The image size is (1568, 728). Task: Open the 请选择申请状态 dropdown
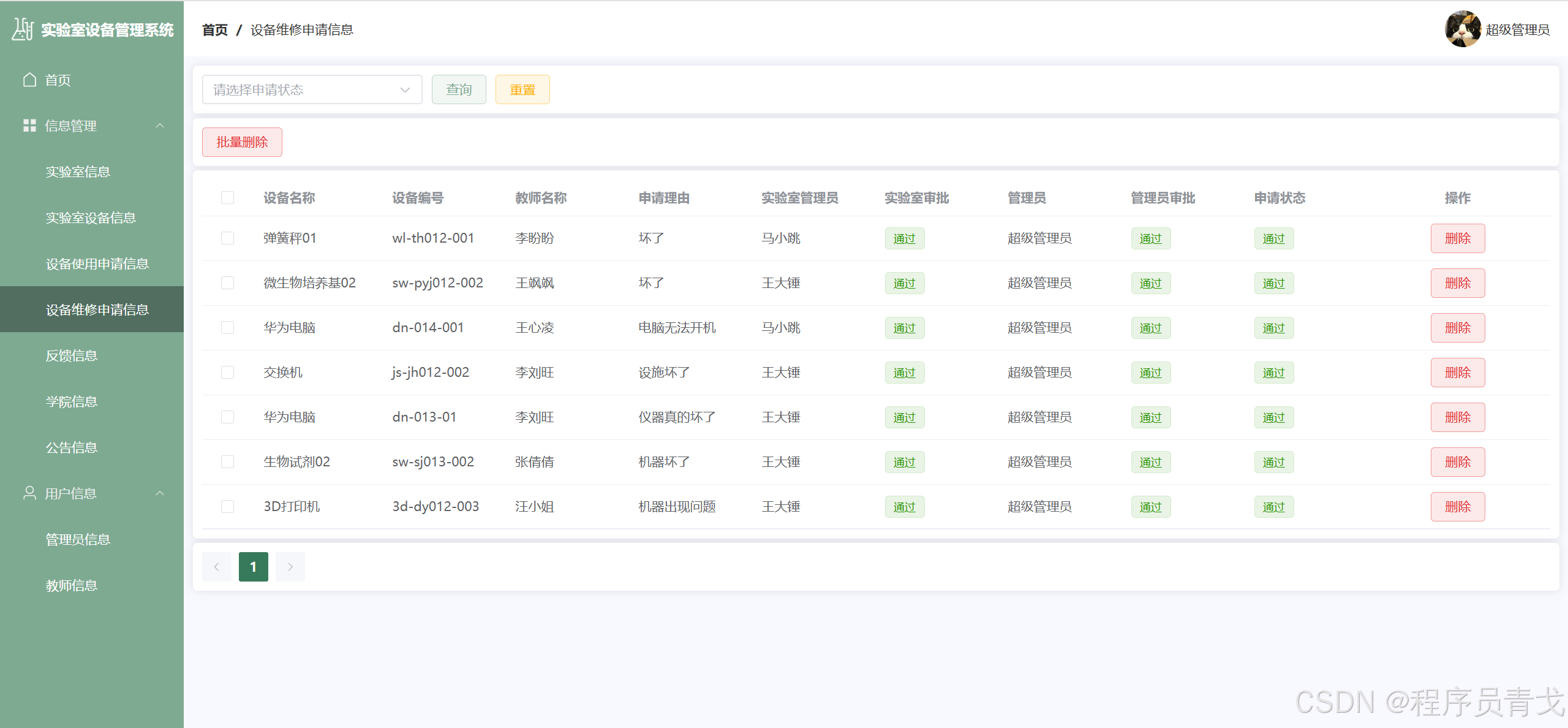tap(312, 89)
